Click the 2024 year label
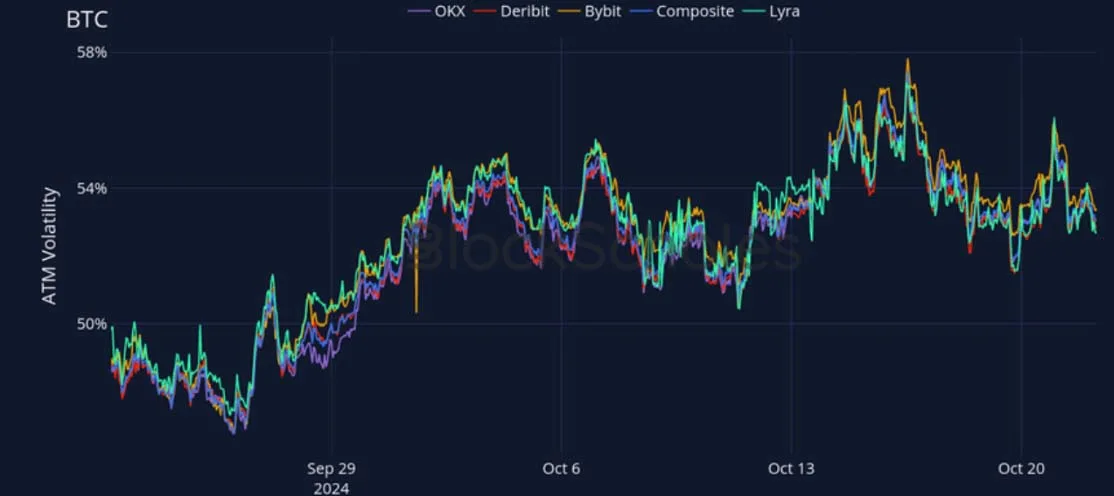1114x496 pixels. click(331, 489)
